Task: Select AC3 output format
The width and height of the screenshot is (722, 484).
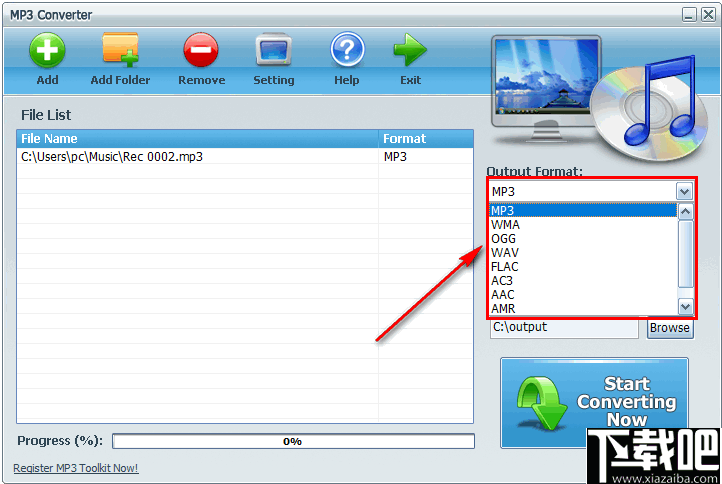Action: click(x=583, y=280)
